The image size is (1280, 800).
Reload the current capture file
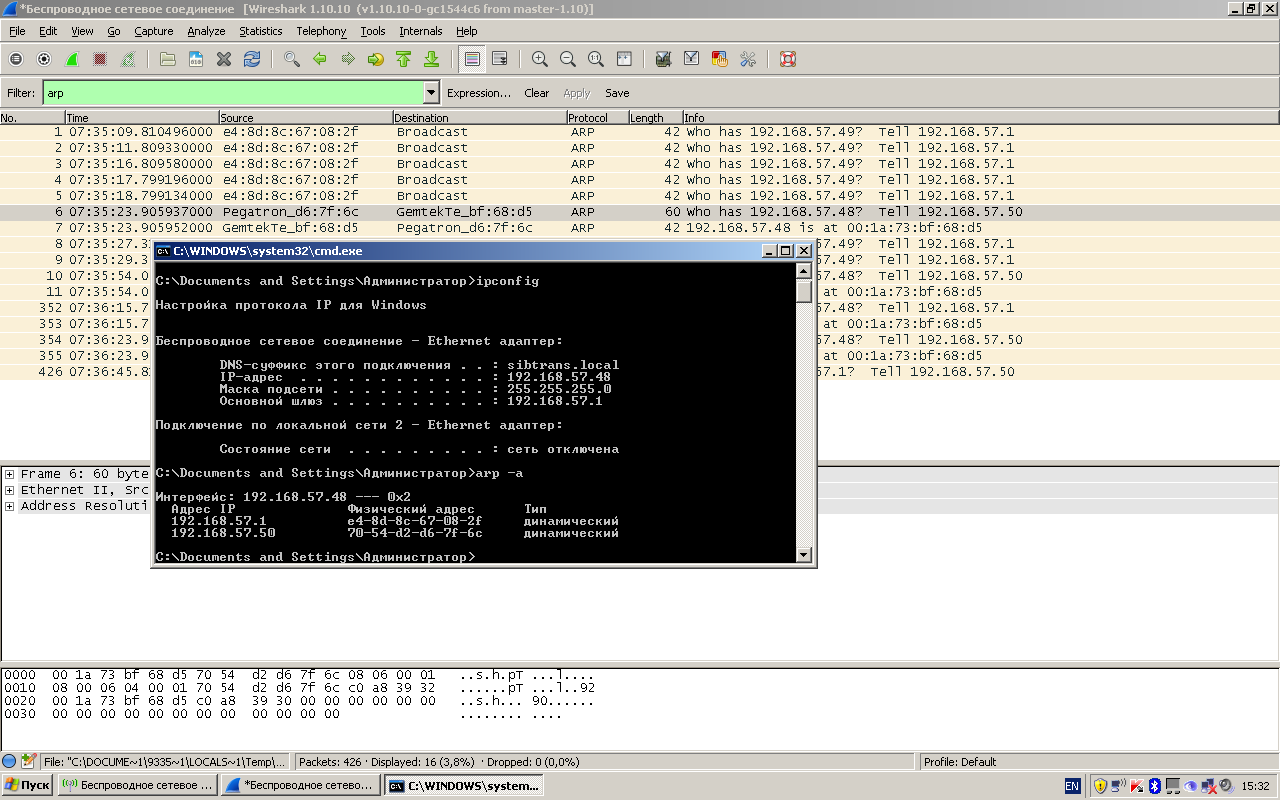click(x=252, y=59)
